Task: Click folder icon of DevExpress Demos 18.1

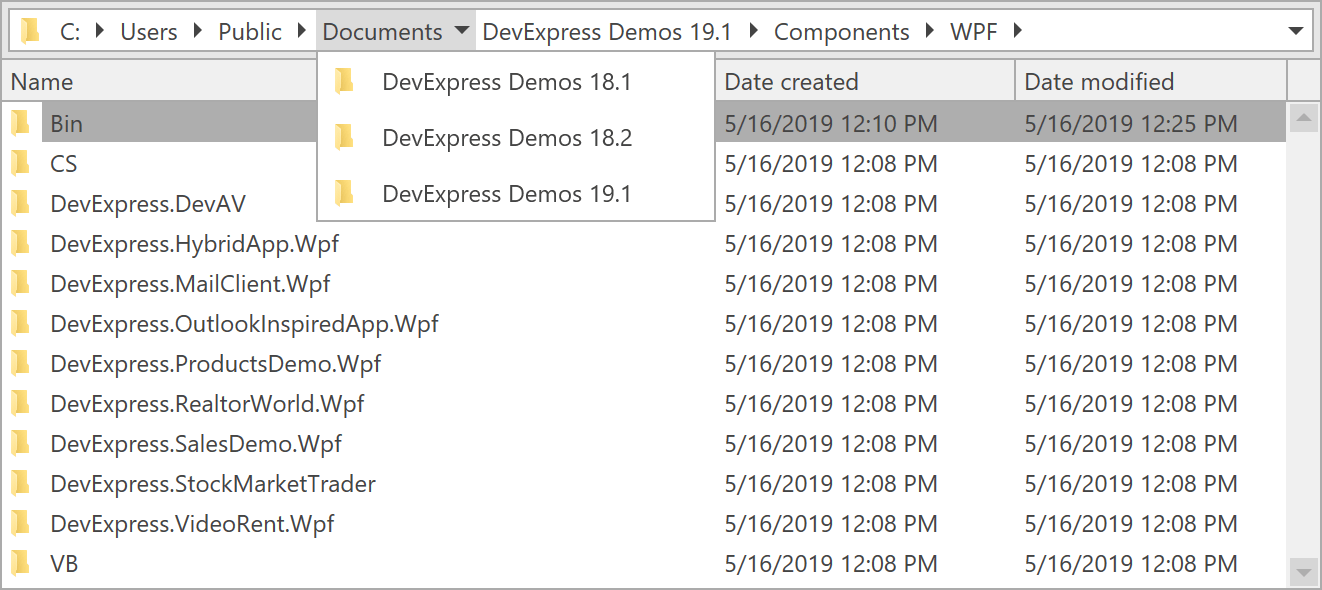Action: [x=345, y=82]
